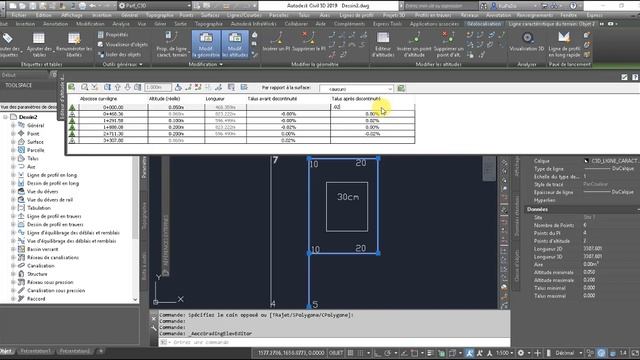
Task: Expand the Dessin2 tree node
Action: coord(5,117)
